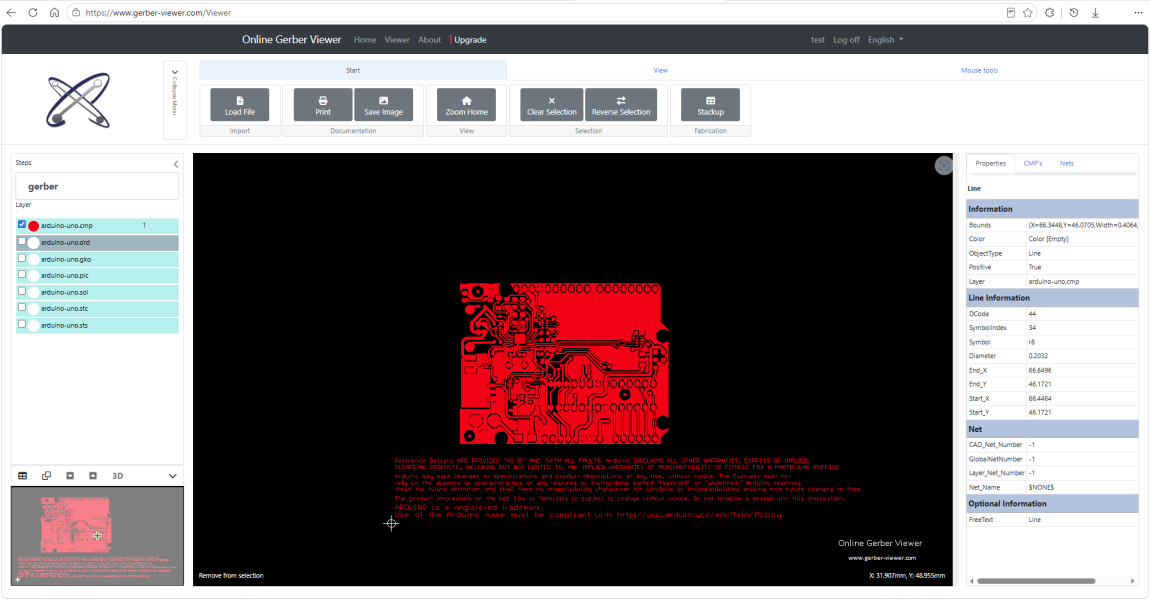
Task: Open the Stackup tool
Action: click(x=710, y=105)
